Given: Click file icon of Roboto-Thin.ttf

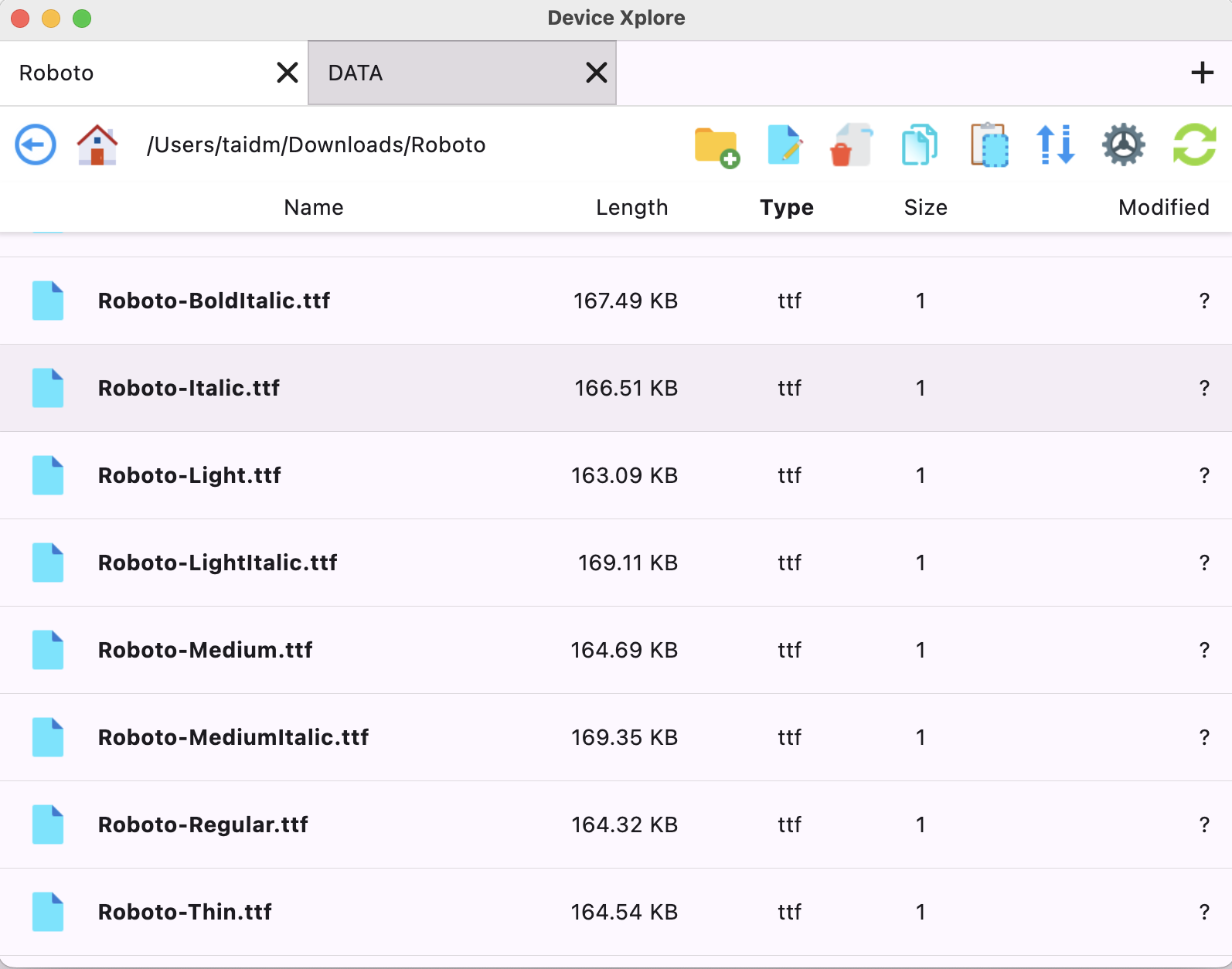Looking at the screenshot, I should (x=47, y=912).
